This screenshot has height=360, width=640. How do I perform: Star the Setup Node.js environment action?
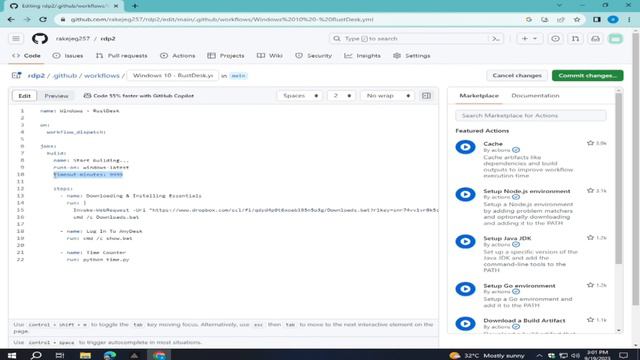tap(590, 191)
